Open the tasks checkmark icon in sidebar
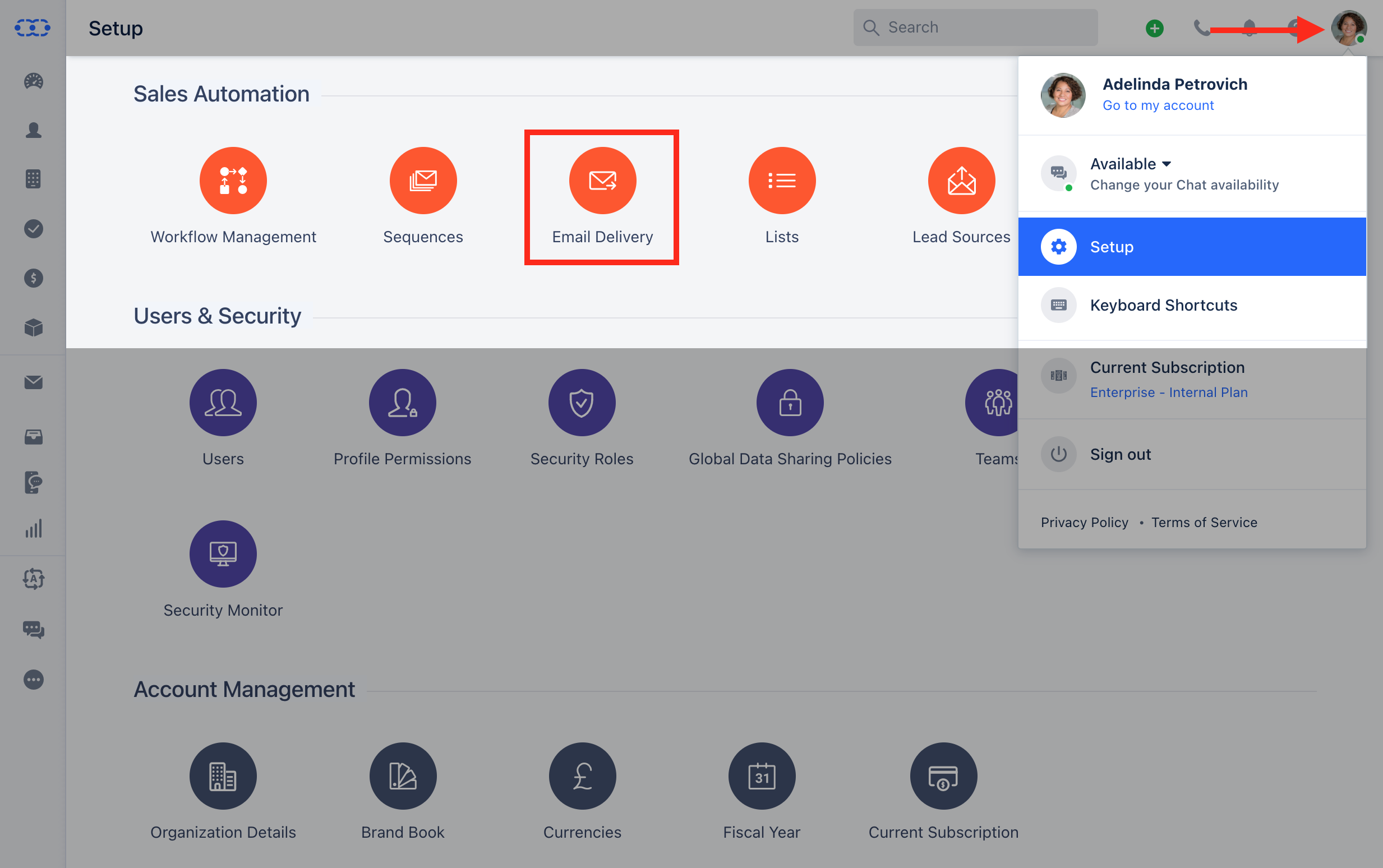The width and height of the screenshot is (1383, 868). (33, 228)
